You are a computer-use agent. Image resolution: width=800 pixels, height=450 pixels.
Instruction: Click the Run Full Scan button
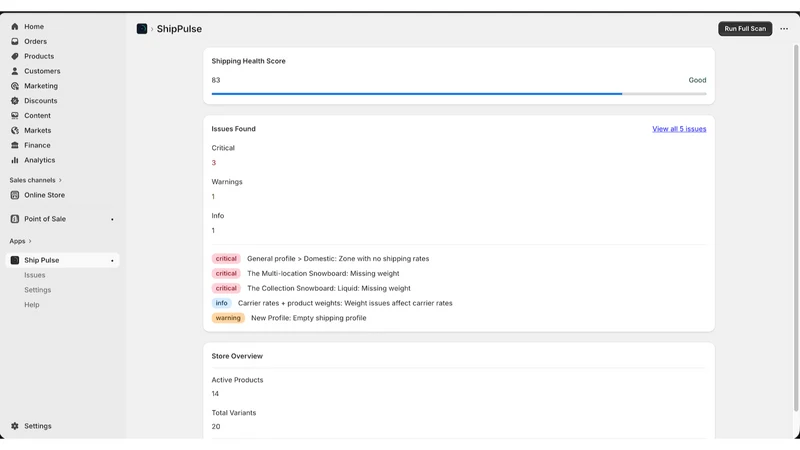click(745, 29)
